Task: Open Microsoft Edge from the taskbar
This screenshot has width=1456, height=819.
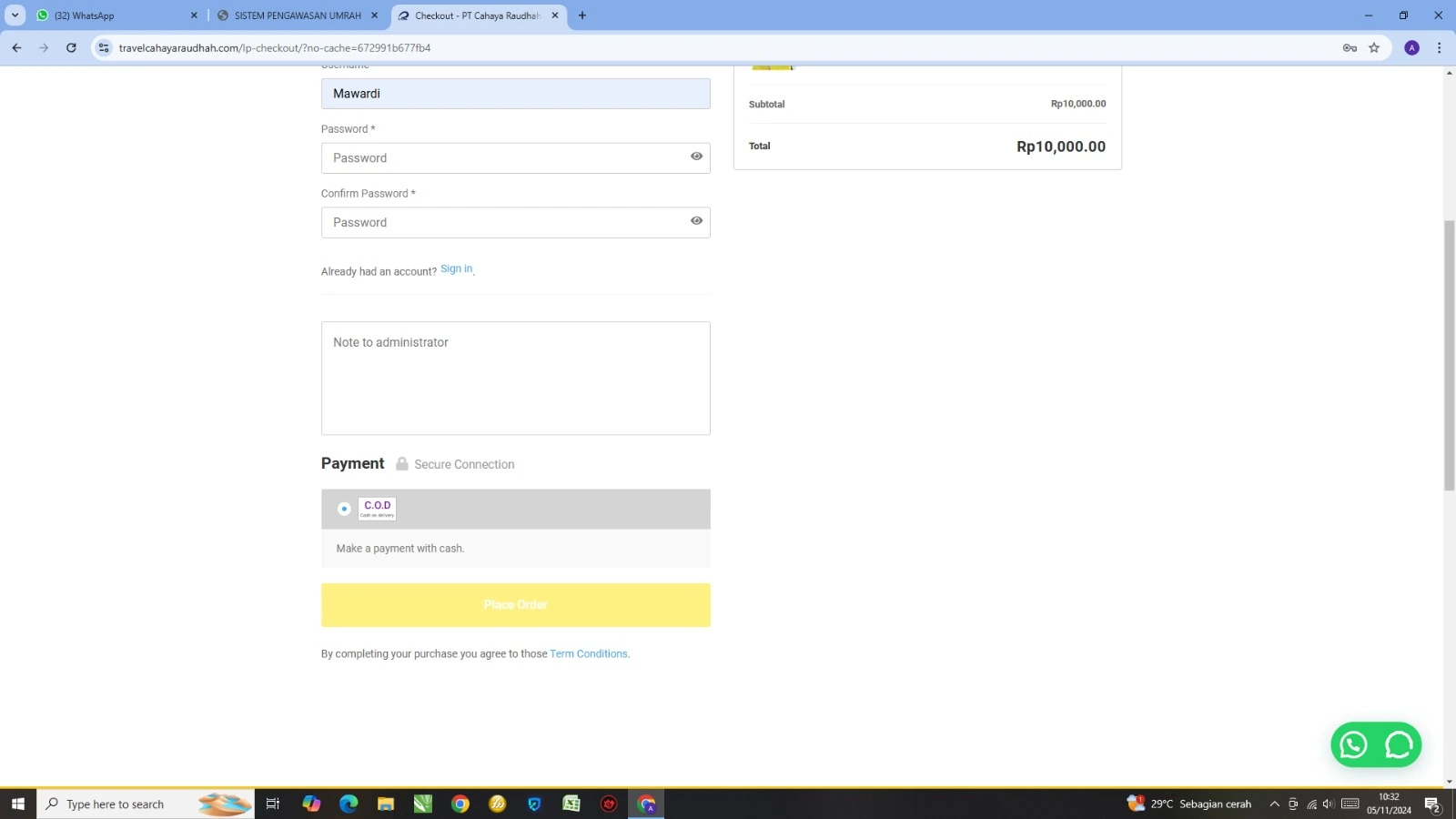Action: click(349, 804)
